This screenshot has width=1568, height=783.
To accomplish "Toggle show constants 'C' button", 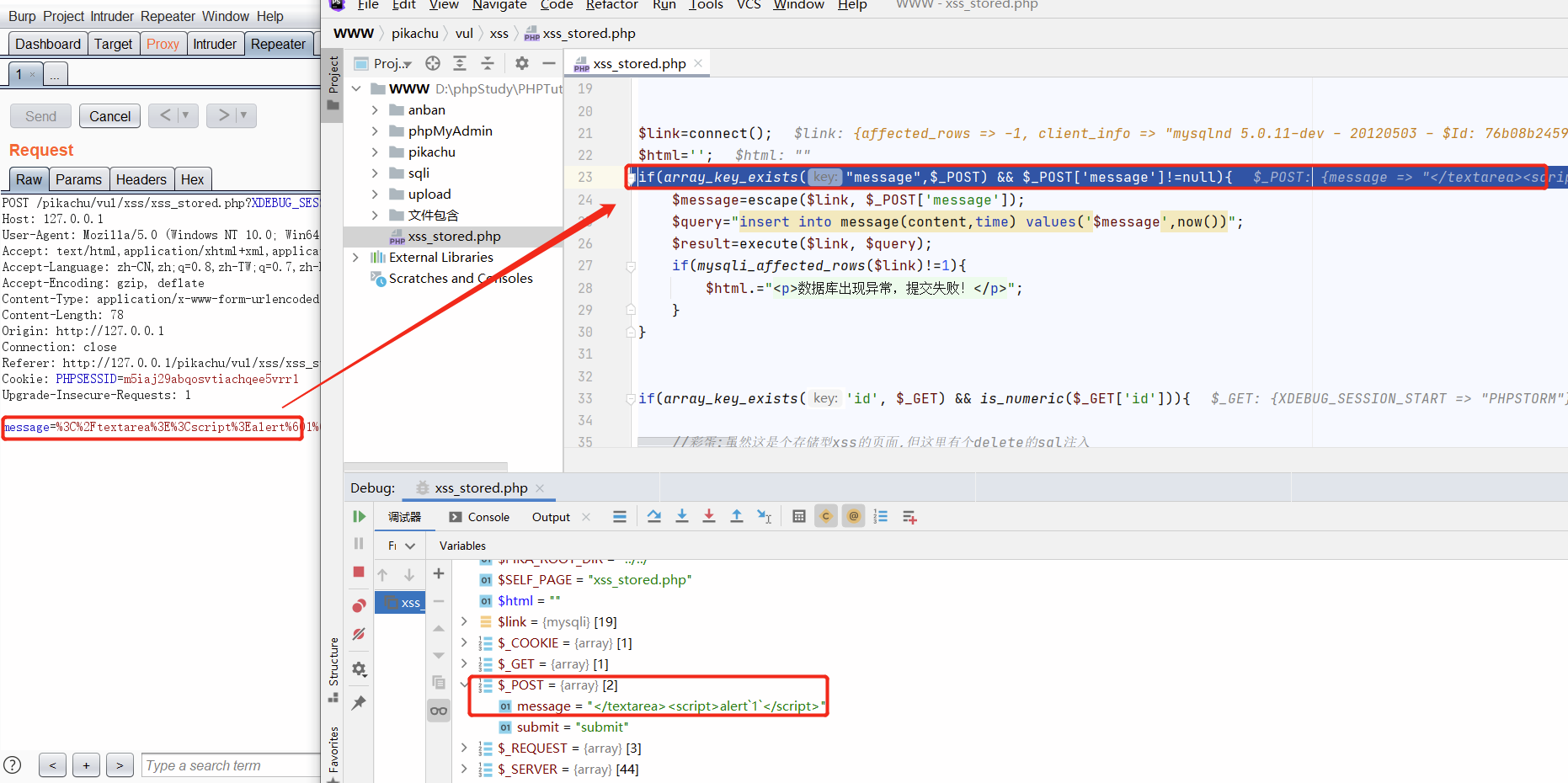I will [x=826, y=517].
